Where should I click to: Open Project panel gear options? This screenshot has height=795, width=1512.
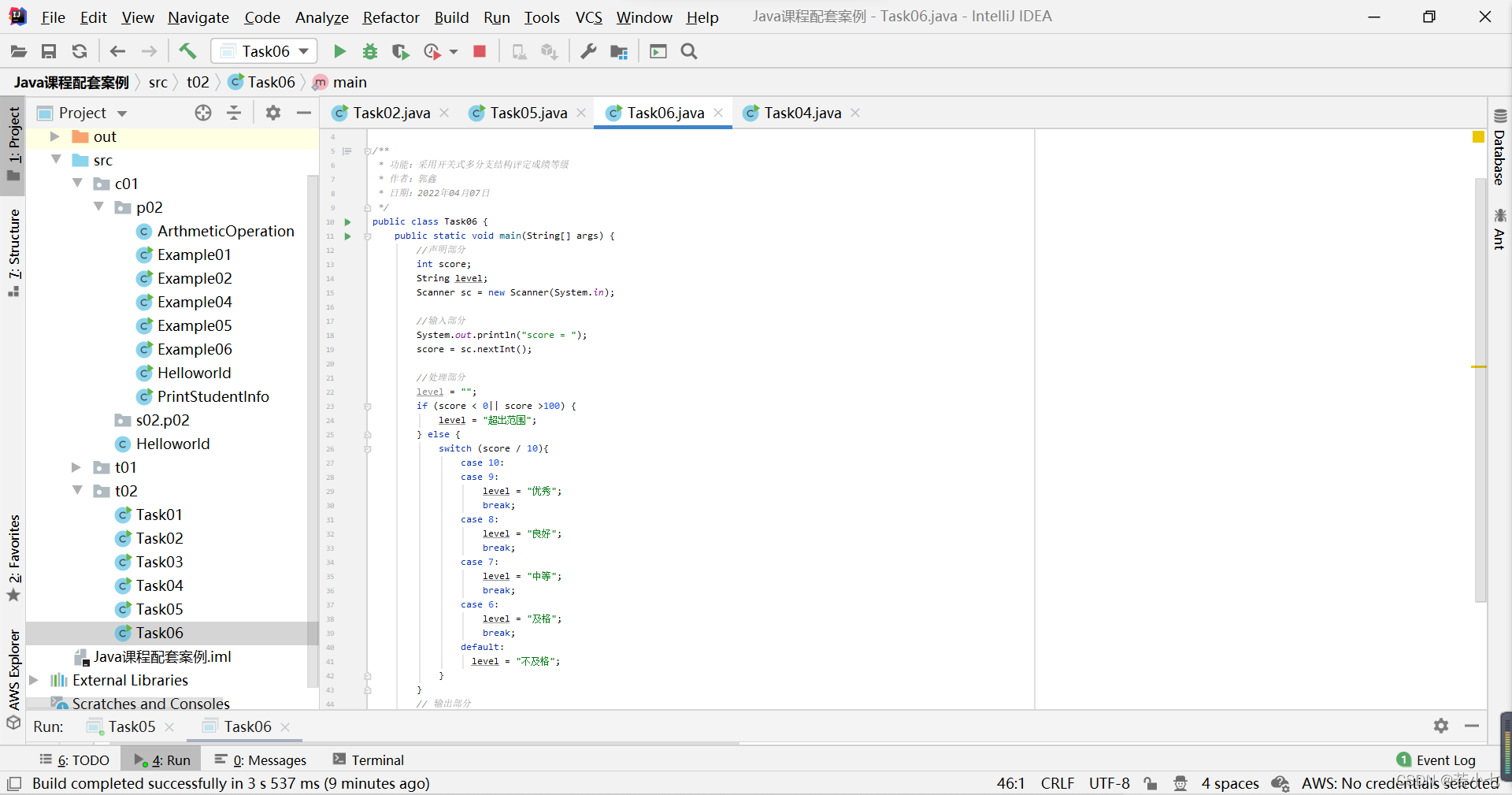pyautogui.click(x=273, y=113)
